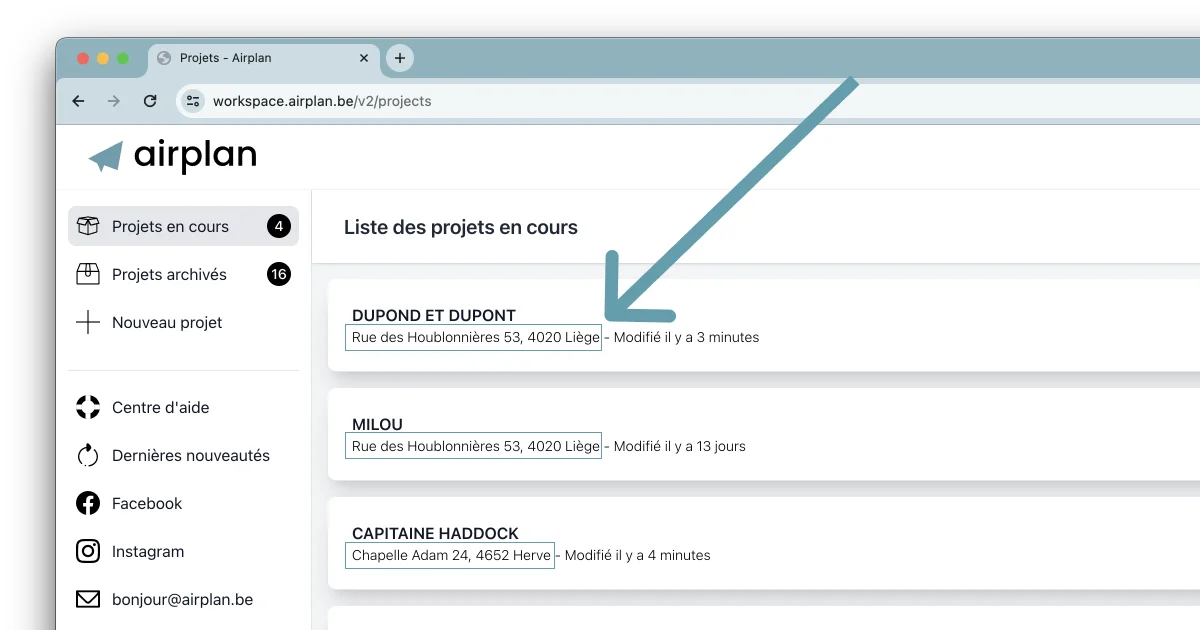Click the Dernières nouveautés refresh icon
1200x630 pixels.
click(x=88, y=455)
